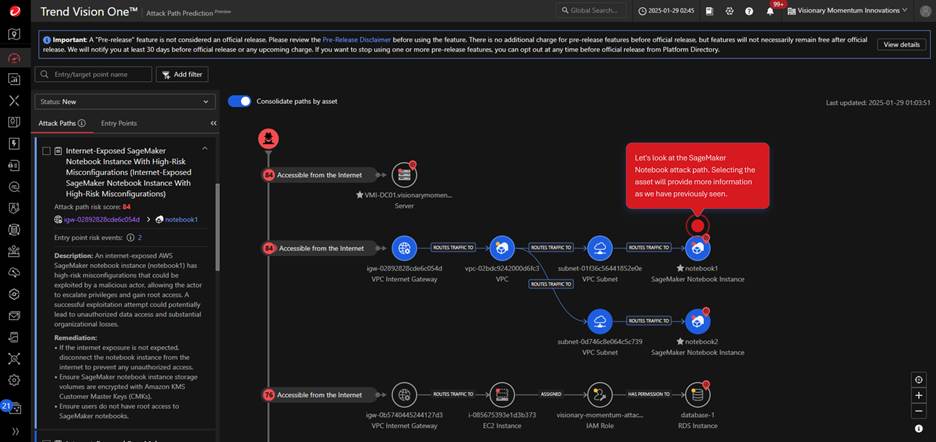
Task: Click the notifications bell with 99+ badge
Action: [770, 11]
